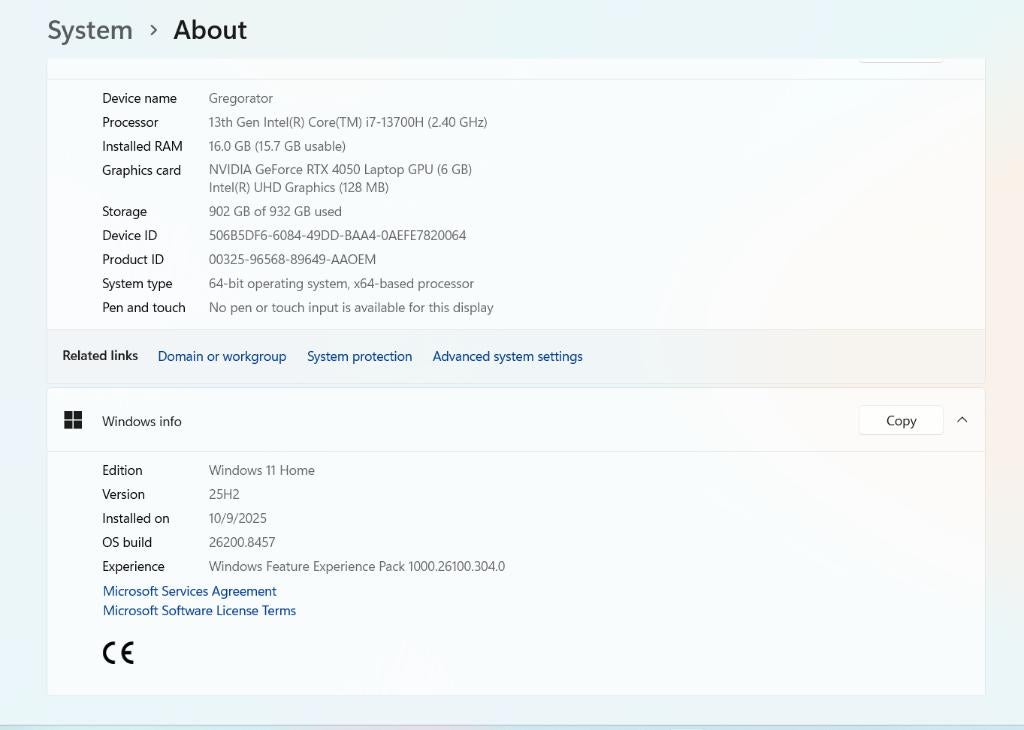
Task: Open Microsoft Software License Terms link
Action: tap(199, 611)
